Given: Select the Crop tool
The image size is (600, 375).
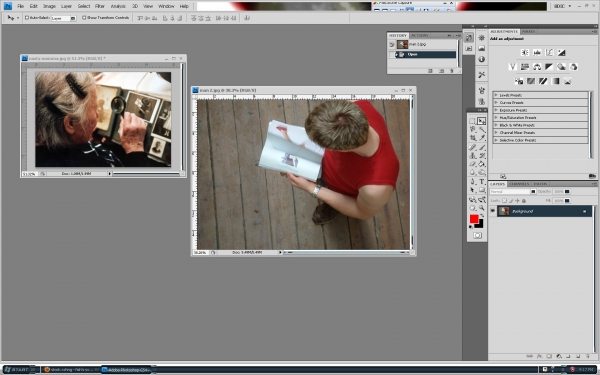Looking at the screenshot, I should (472, 137).
